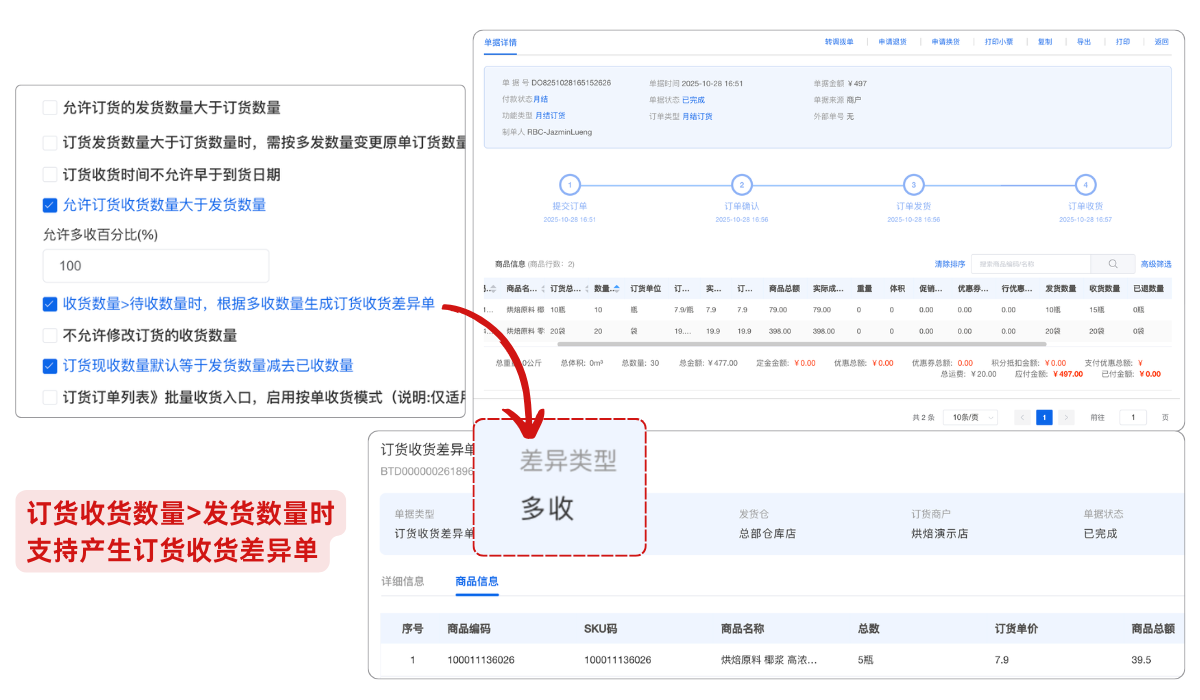
Task: Click the 申请退货 link
Action: [x=892, y=42]
